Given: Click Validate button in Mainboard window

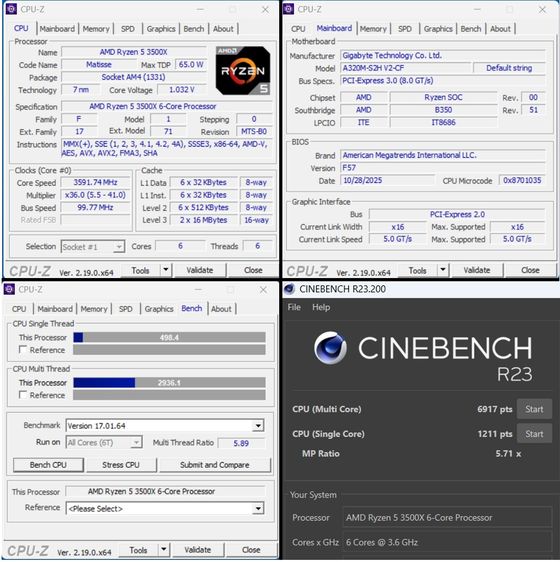Looking at the screenshot, I should (476, 270).
